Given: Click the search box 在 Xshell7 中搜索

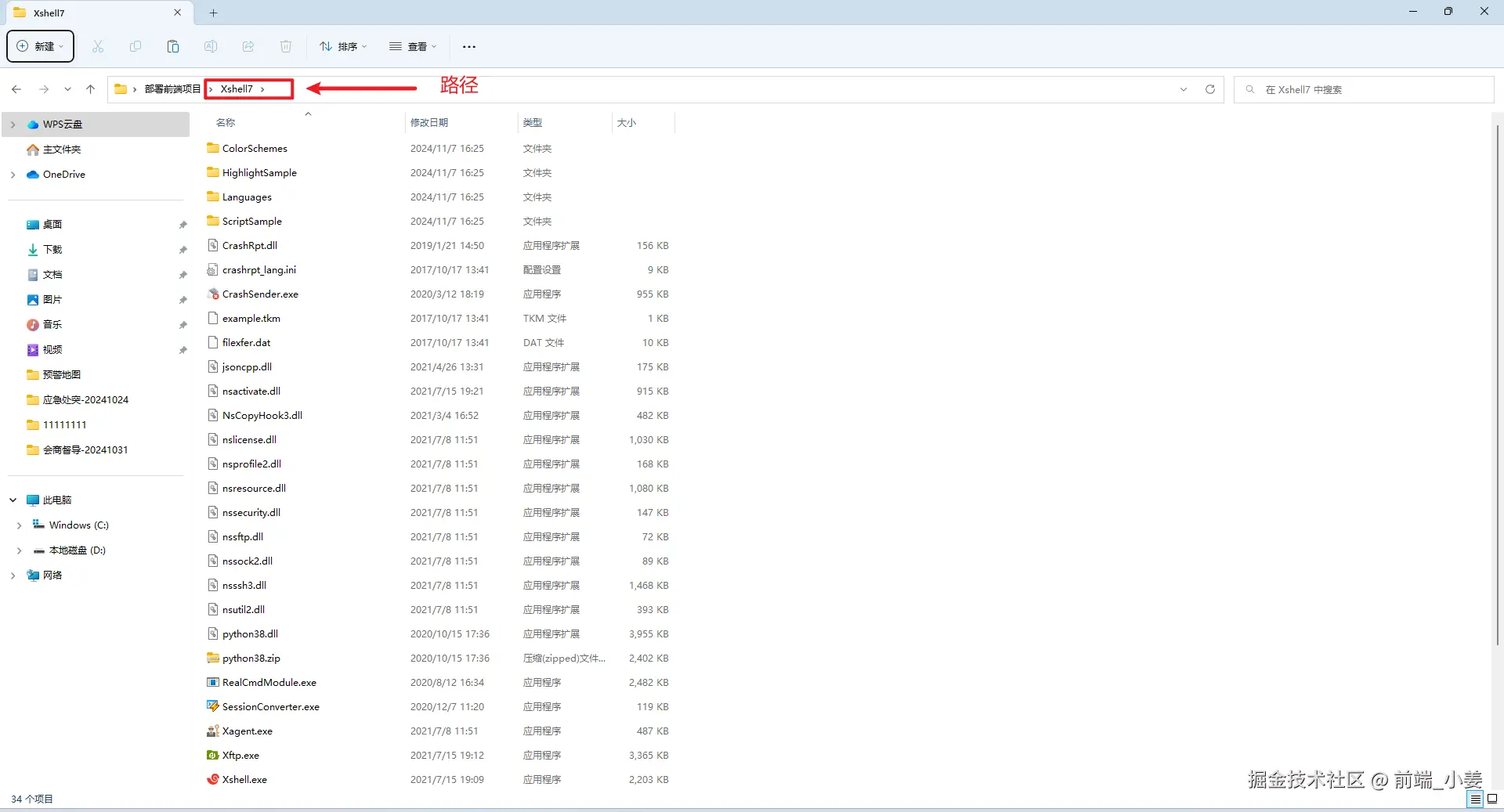Looking at the screenshot, I should 1364,89.
